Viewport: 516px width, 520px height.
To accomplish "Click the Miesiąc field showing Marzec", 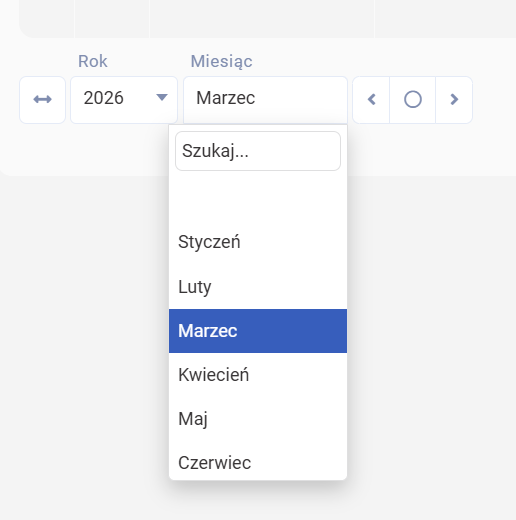I will coord(265,99).
